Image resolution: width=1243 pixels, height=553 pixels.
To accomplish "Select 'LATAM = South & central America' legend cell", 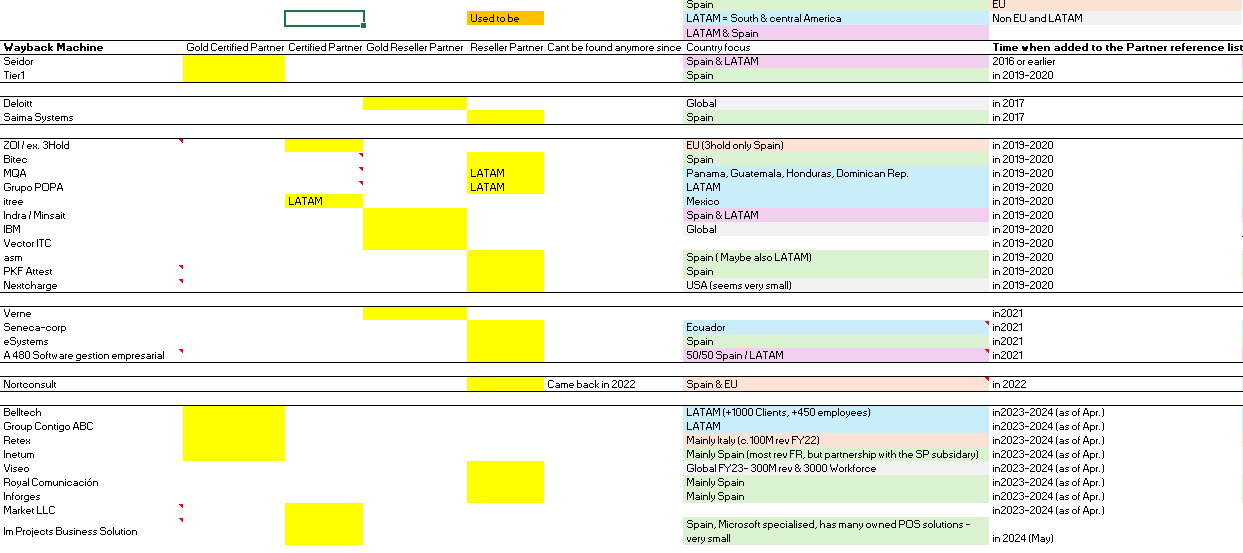I will (836, 18).
